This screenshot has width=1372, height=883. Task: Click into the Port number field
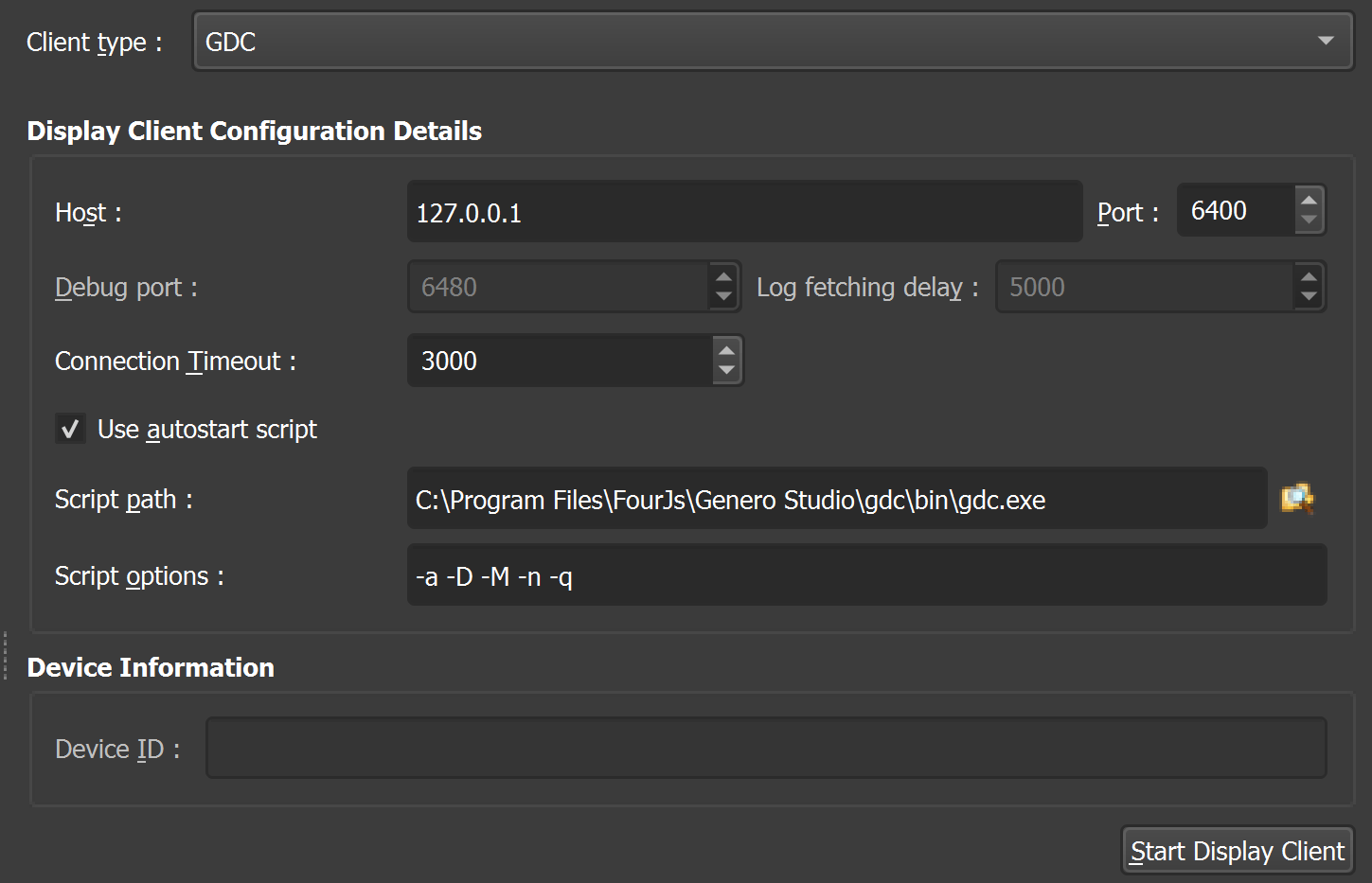[1235, 210]
